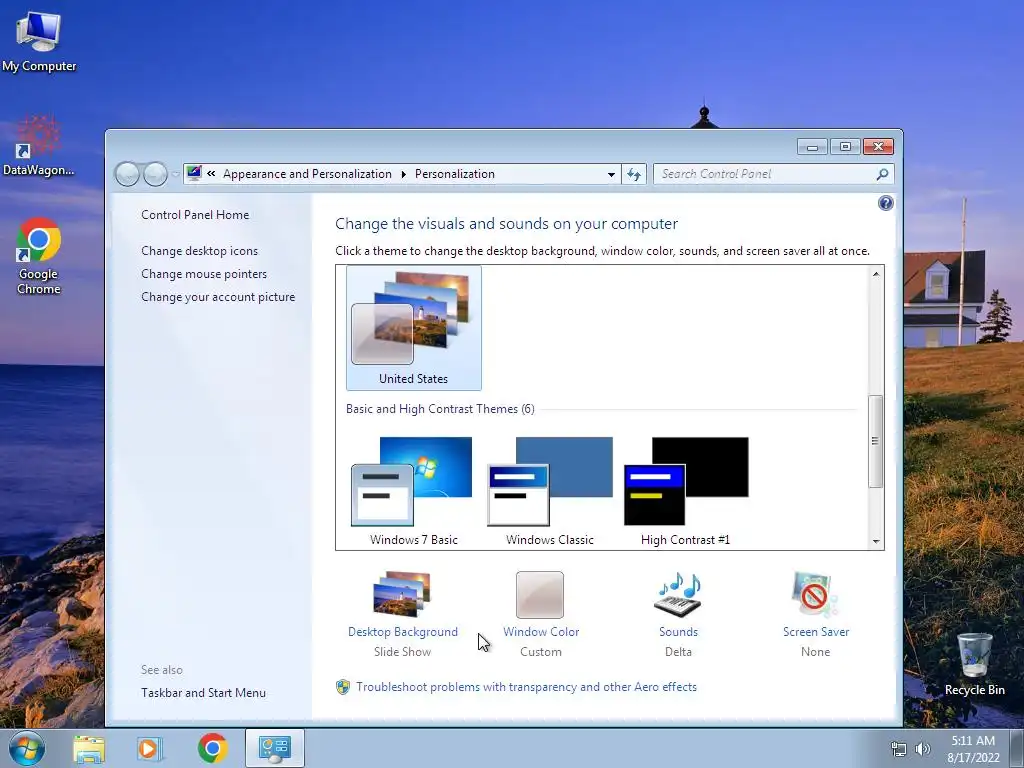Click theme list scroll down arrow
1024x768 pixels.
(876, 541)
